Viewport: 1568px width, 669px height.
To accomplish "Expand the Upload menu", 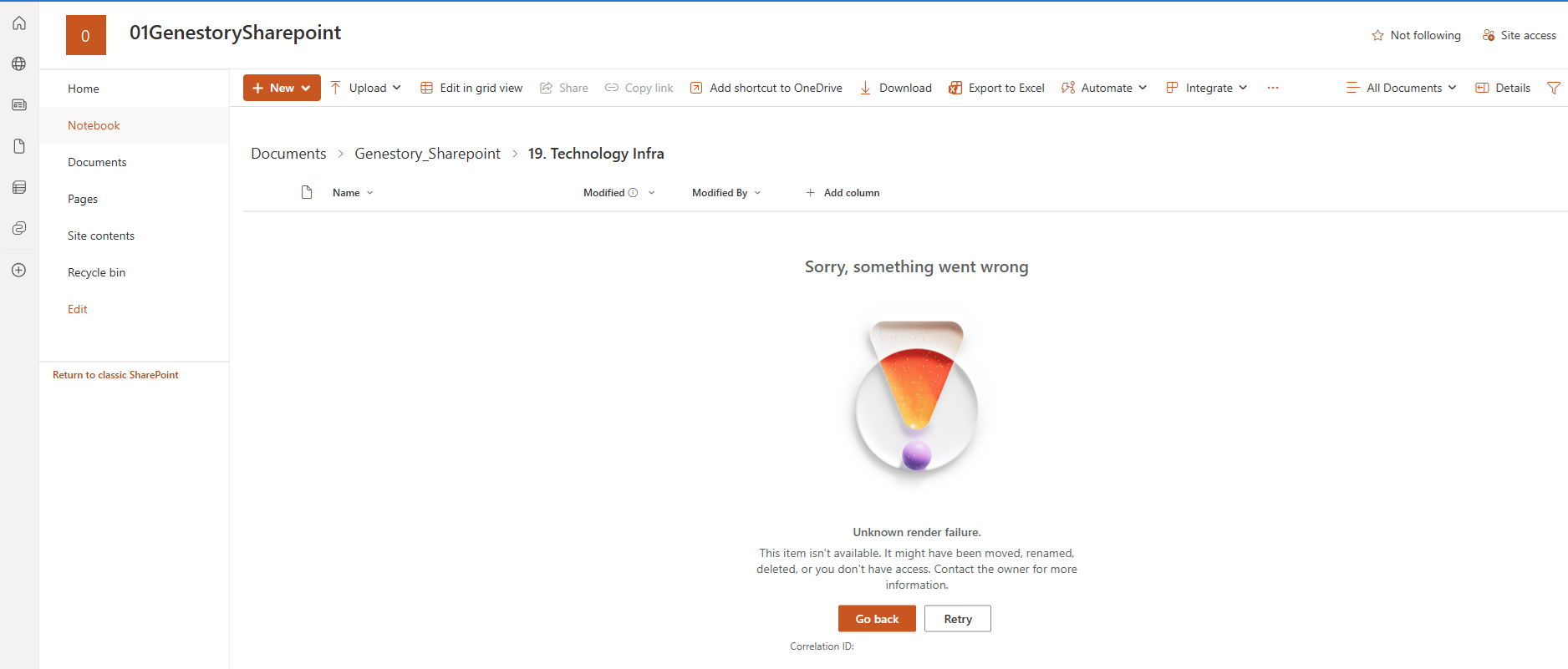I will 366,88.
